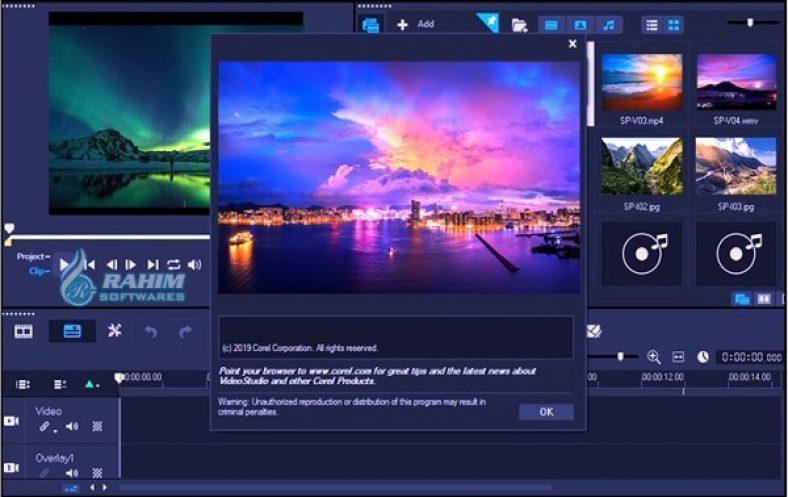Click the Undo arrow in the timeline toolbar
788x497 pixels.
tap(151, 331)
